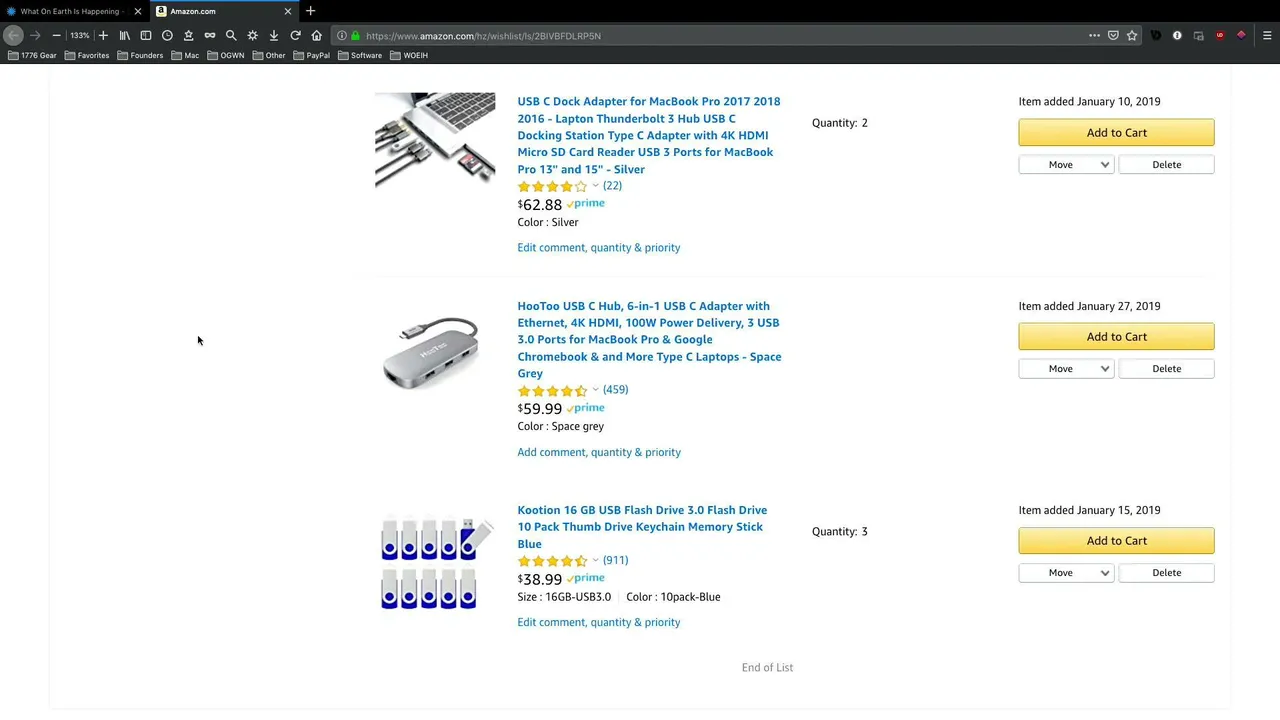This screenshot has height=720, width=1280.
Task: Bookmark this page with the star icon
Action: coord(1132,35)
